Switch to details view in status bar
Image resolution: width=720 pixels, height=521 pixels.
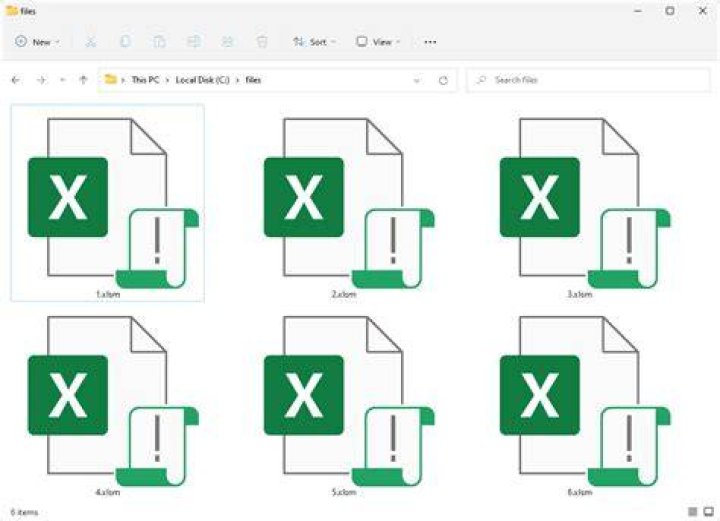click(x=692, y=511)
